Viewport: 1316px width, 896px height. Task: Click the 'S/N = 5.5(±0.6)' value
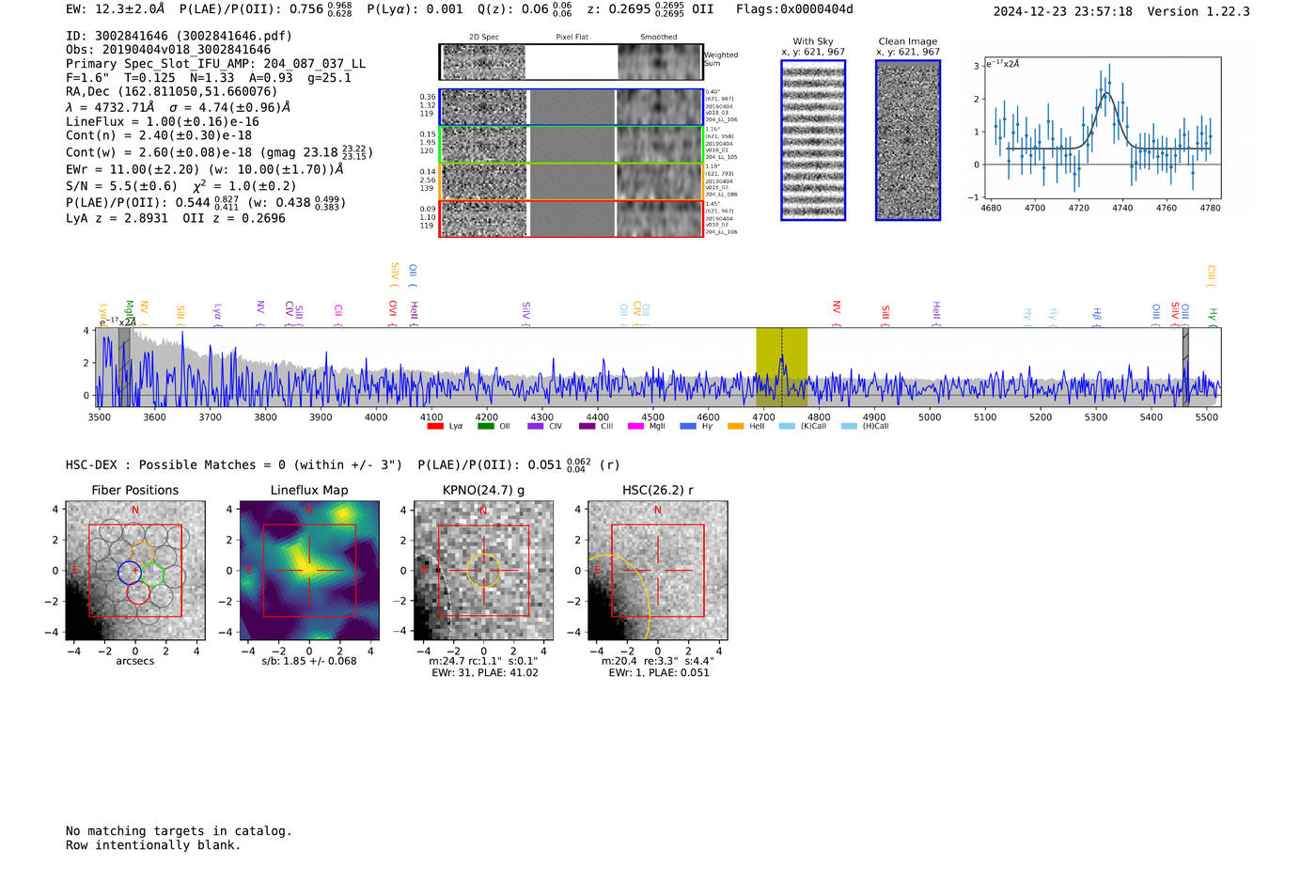121,186
